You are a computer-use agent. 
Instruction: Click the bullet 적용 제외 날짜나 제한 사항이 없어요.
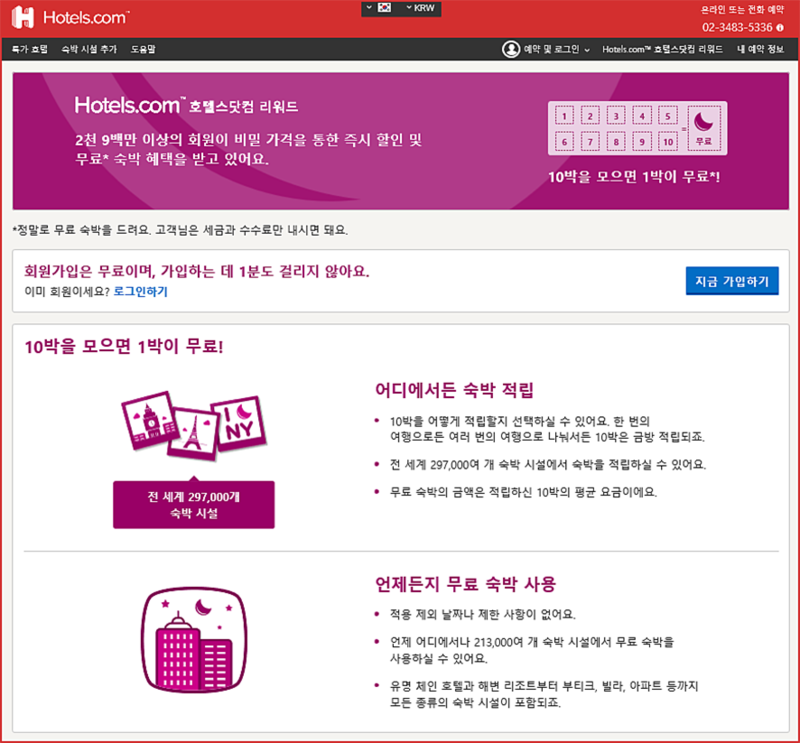pos(482,614)
